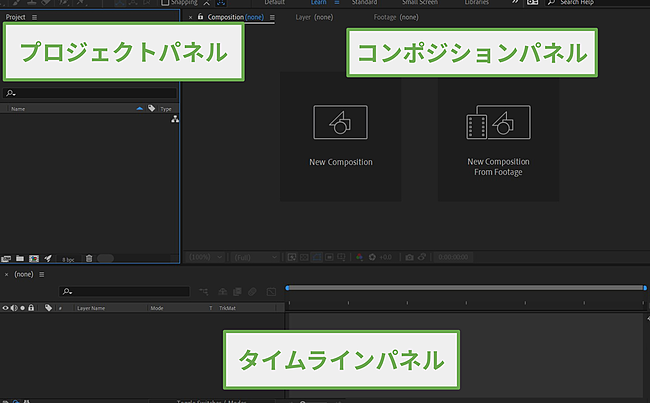
Task: Switch to the Project panel tab
Action: (x=15, y=17)
